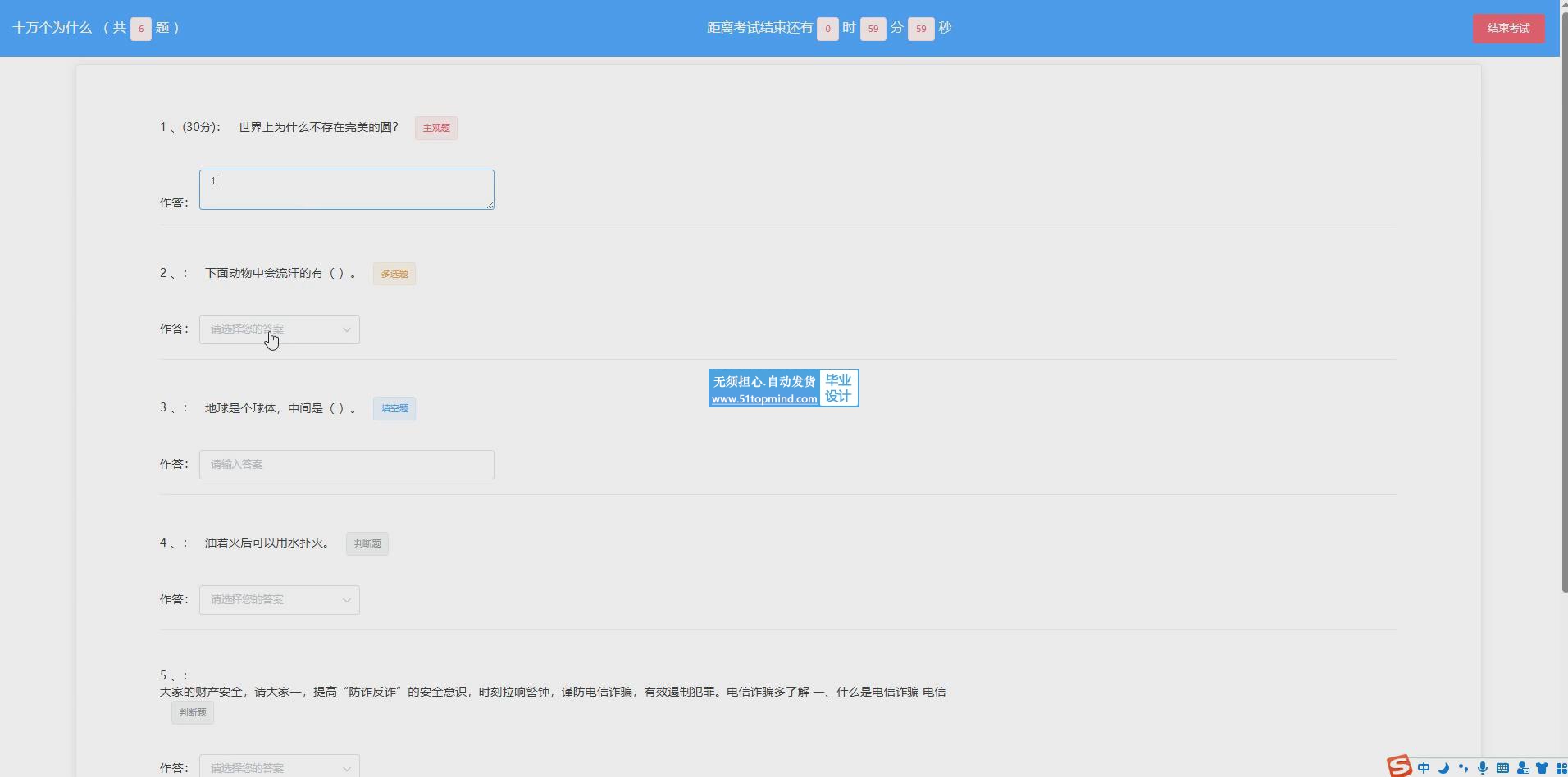Expand the answer dropdown for question 2
Viewport: 1568px width, 777px height.
[x=279, y=329]
